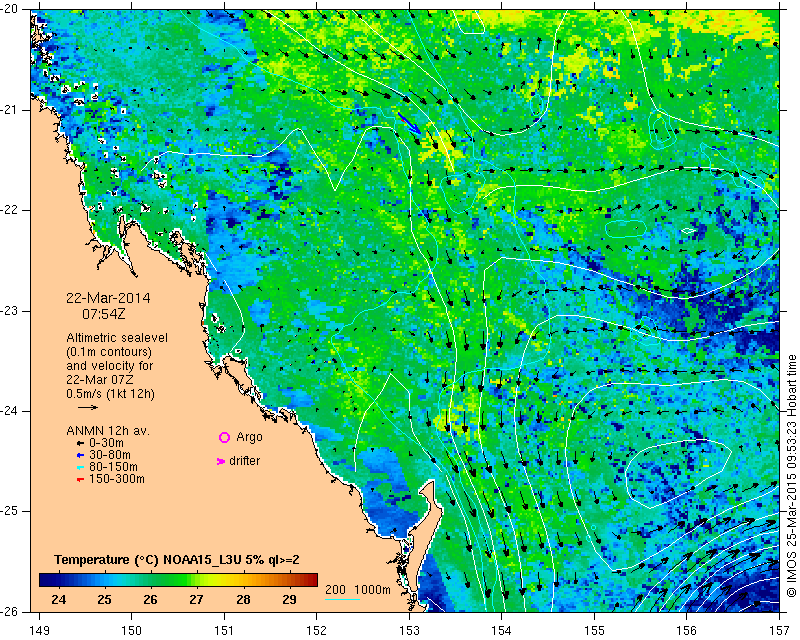Click the latitude axis label -24
Screen dimensions: 800x640
[9, 411]
